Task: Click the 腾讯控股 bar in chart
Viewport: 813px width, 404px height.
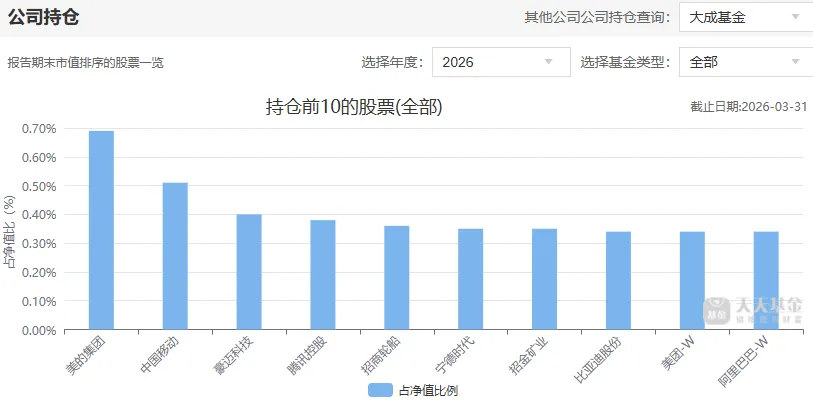Action: [323, 275]
